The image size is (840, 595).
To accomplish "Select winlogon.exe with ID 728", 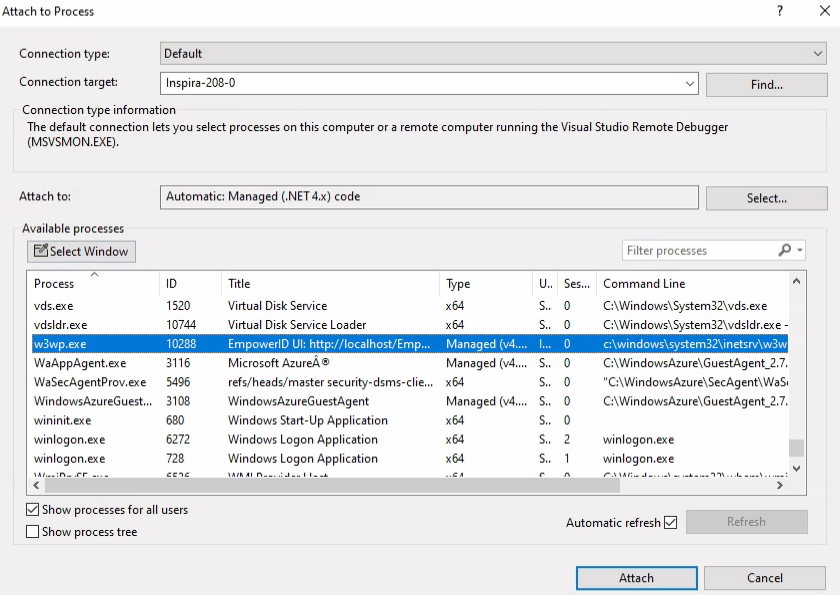I will coord(410,458).
